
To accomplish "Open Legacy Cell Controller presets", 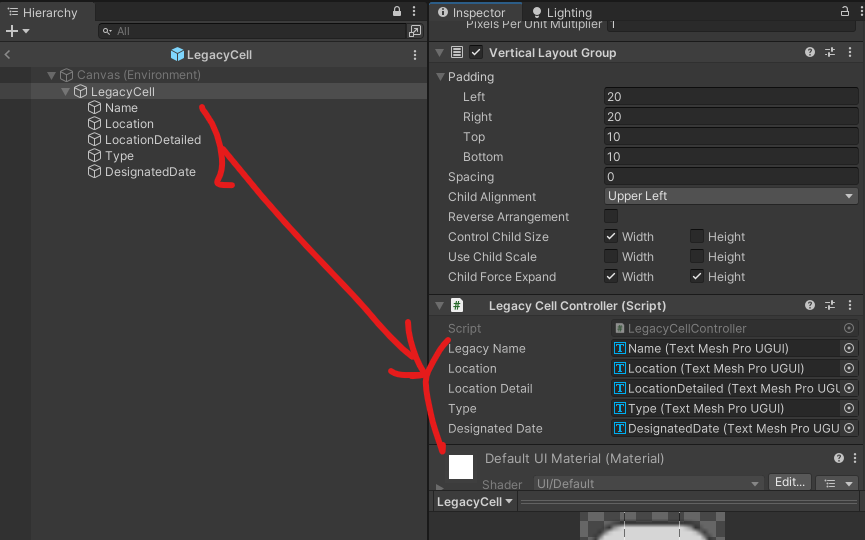I will pyautogui.click(x=830, y=305).
